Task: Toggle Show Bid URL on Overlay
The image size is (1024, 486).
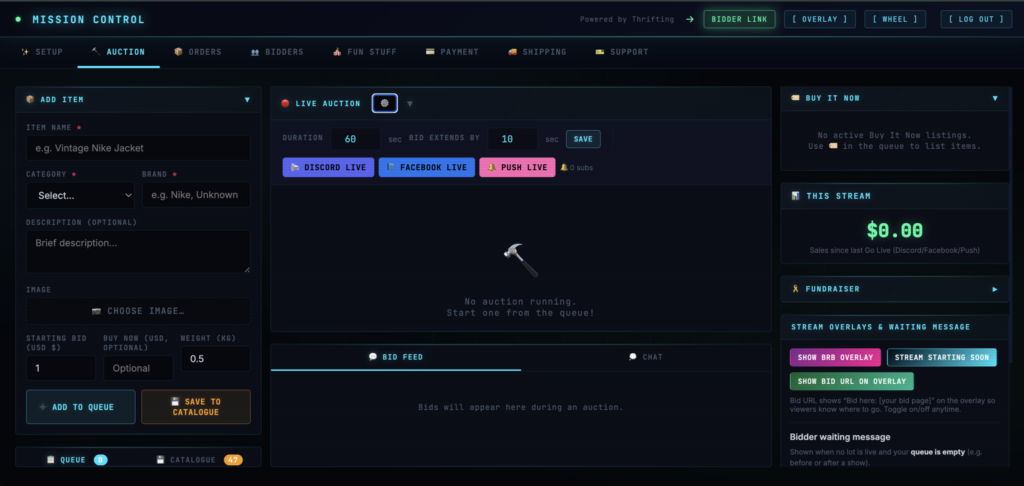Action: click(x=852, y=381)
